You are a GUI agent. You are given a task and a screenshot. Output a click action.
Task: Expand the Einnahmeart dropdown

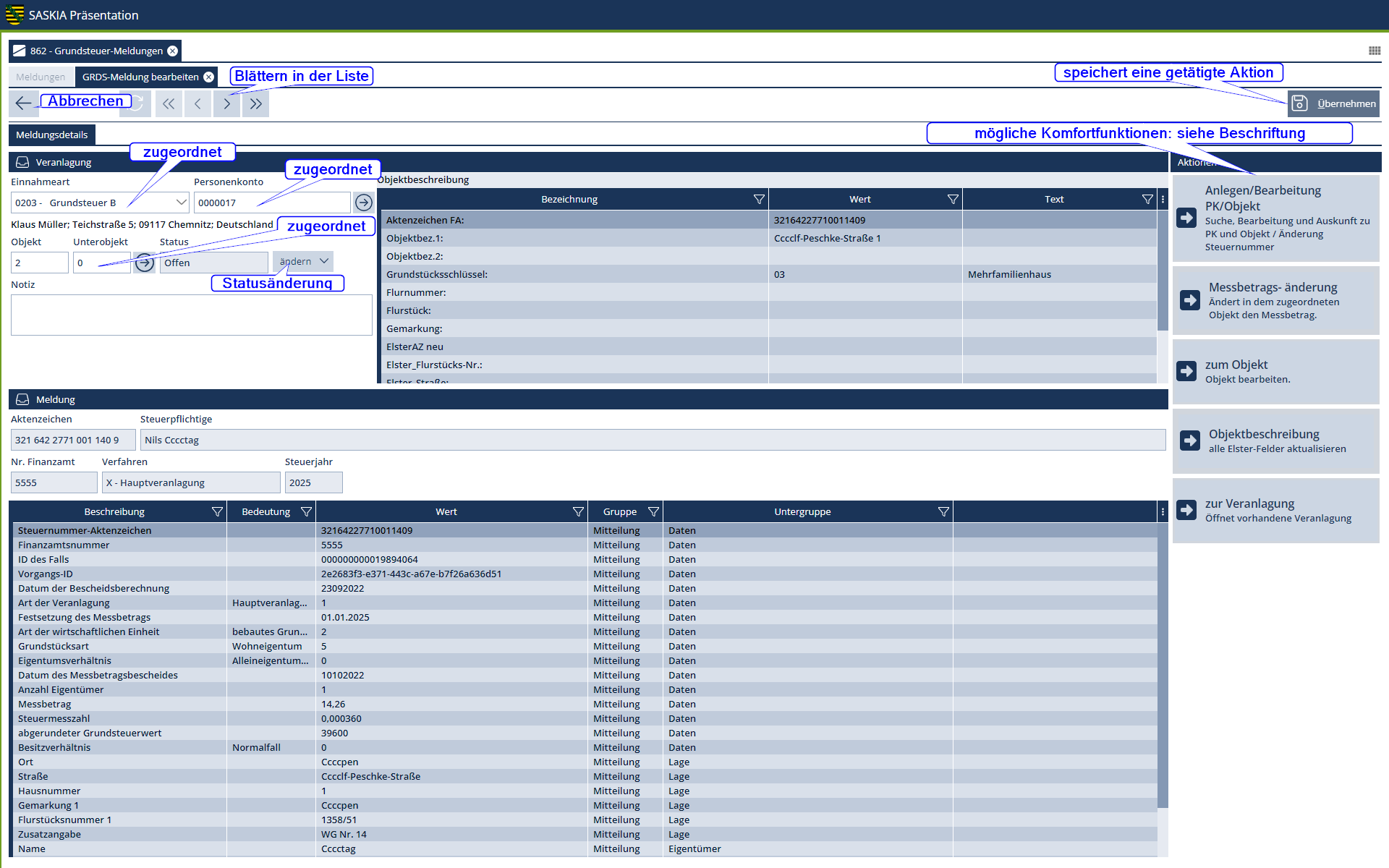pos(181,203)
